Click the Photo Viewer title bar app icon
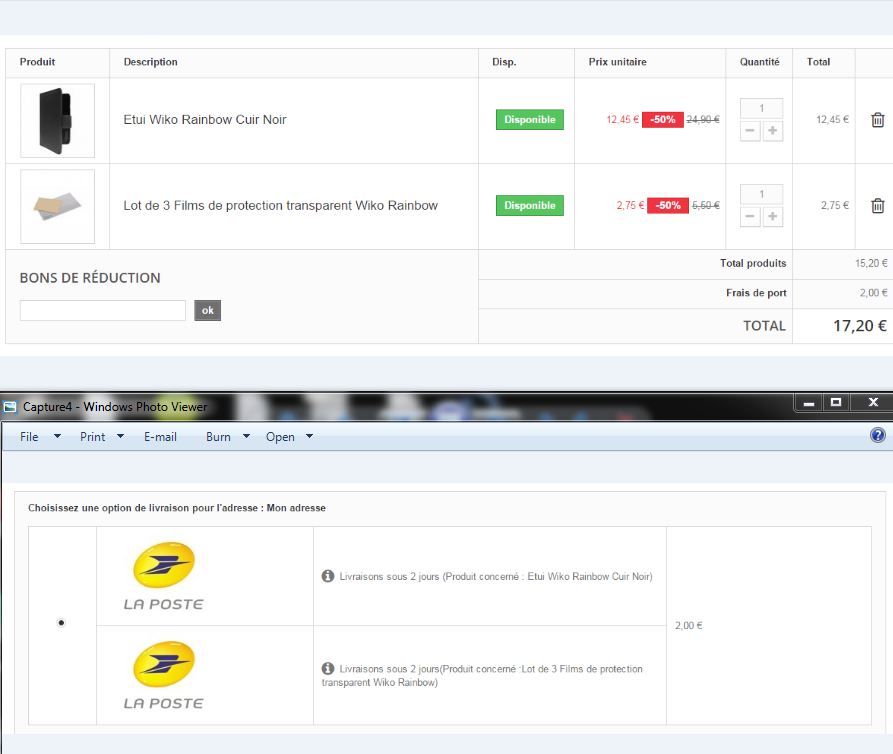This screenshot has height=754, width=893. [10, 407]
